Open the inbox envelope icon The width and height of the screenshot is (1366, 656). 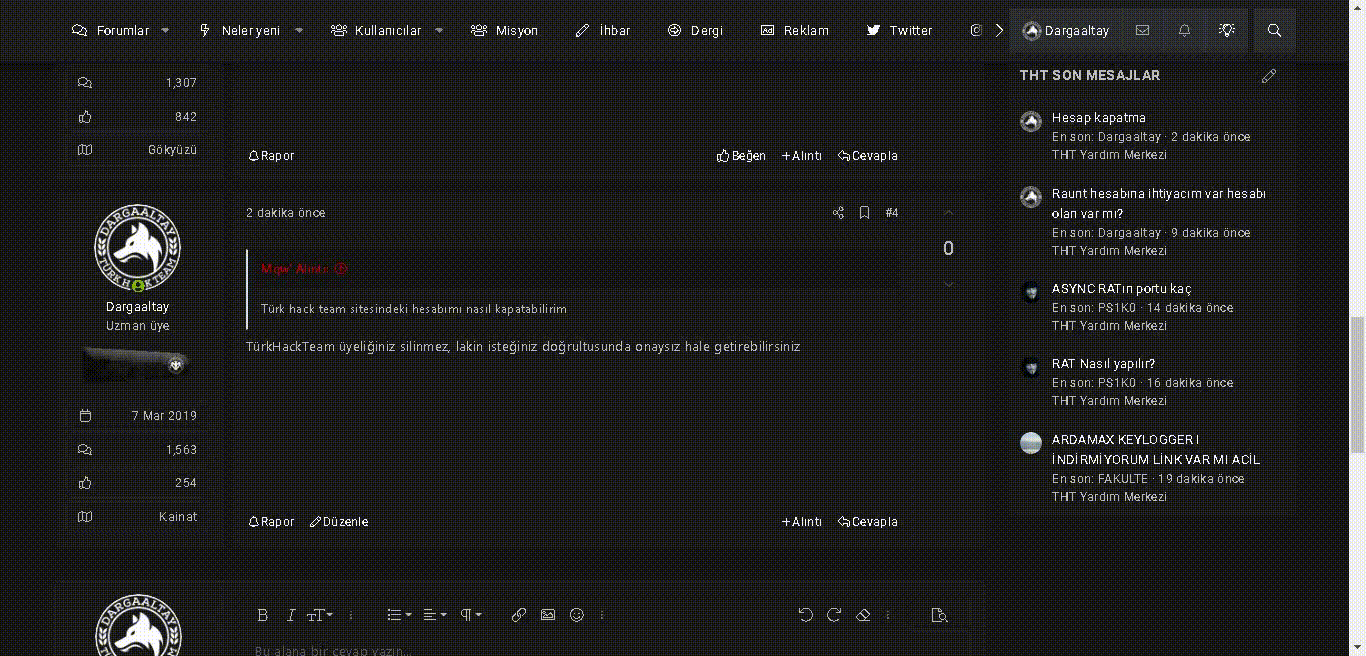1142,31
